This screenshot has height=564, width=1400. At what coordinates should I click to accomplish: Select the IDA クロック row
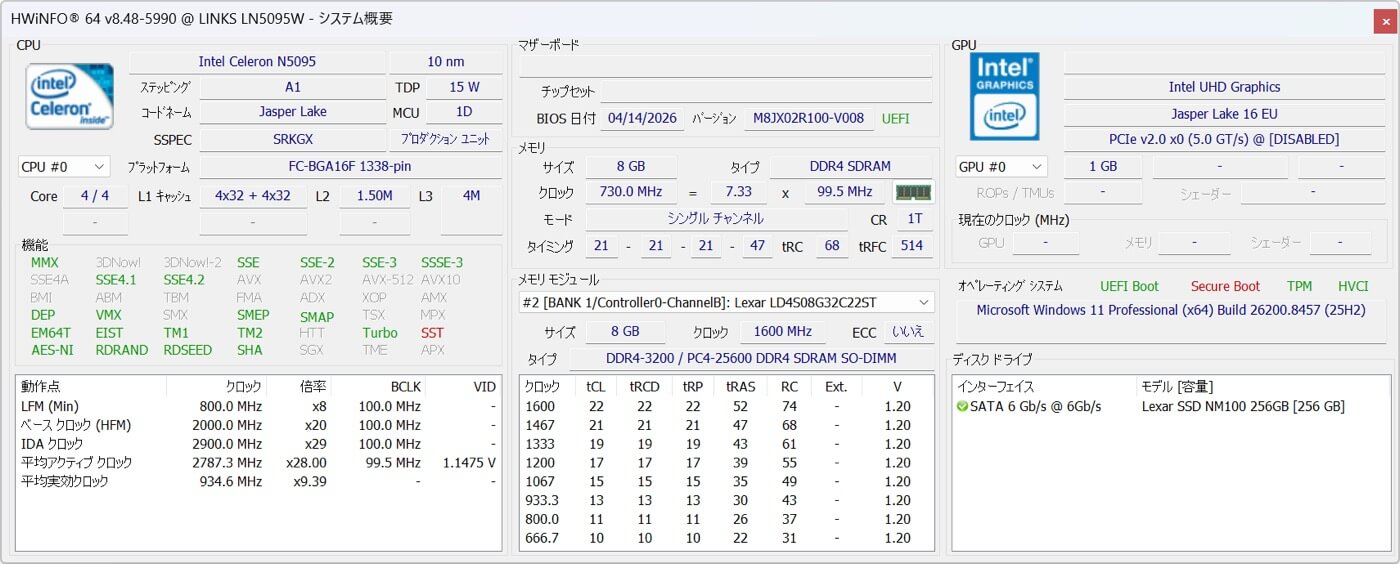click(259, 444)
